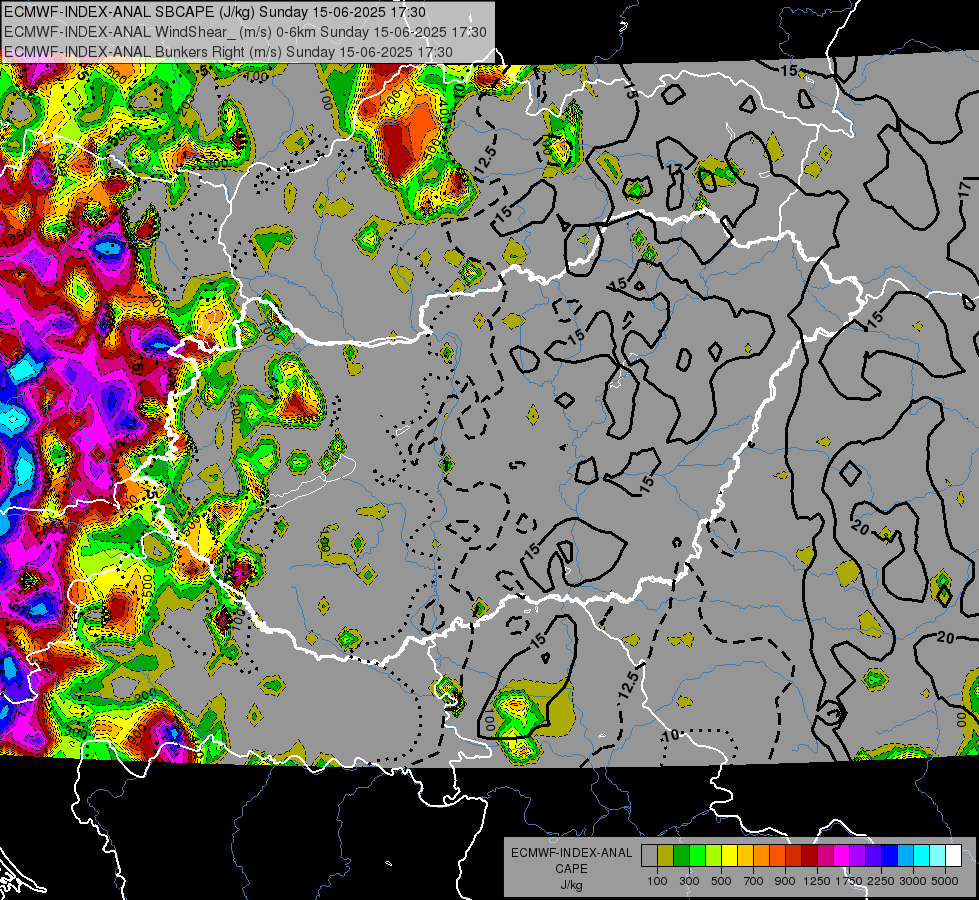This screenshot has width=979, height=900.
Task: Click the 900 tick label on legend
Action: (785, 881)
